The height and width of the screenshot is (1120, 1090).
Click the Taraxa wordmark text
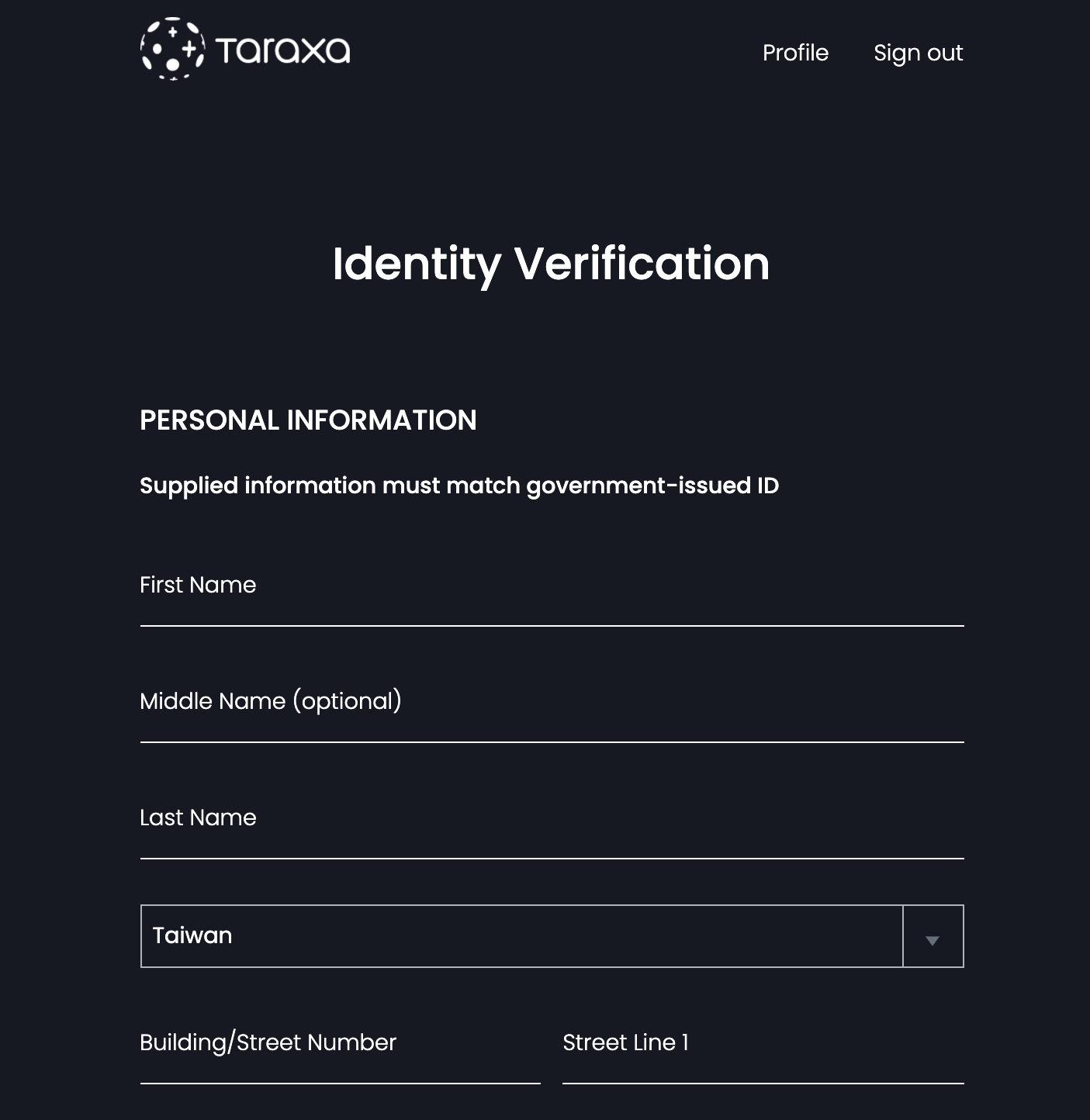pos(282,50)
